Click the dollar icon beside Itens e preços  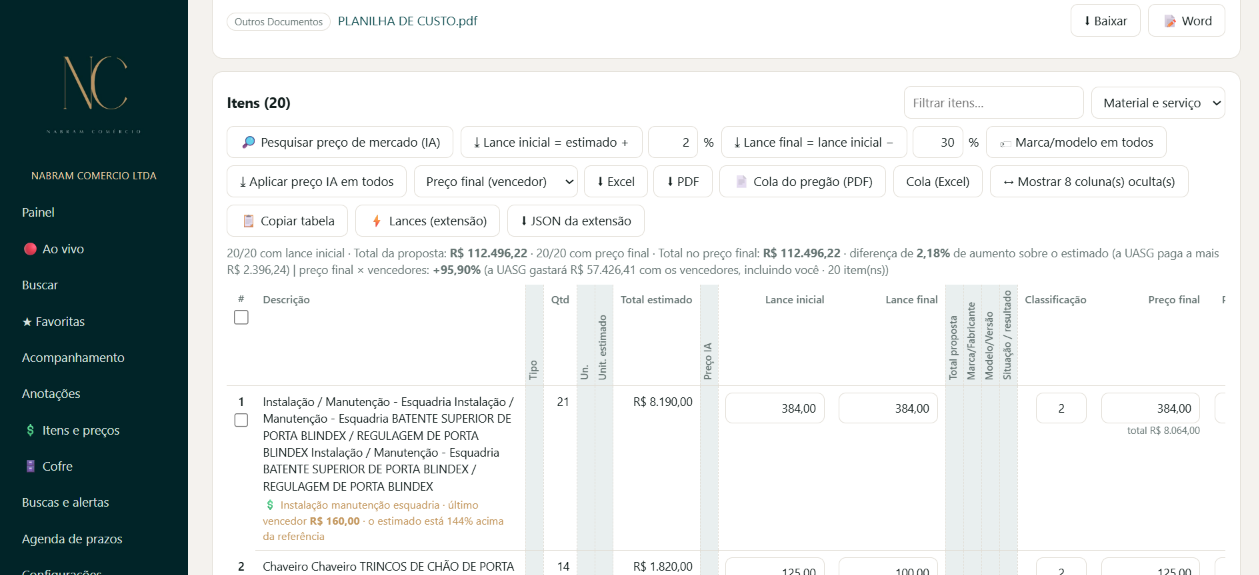click(x=30, y=431)
